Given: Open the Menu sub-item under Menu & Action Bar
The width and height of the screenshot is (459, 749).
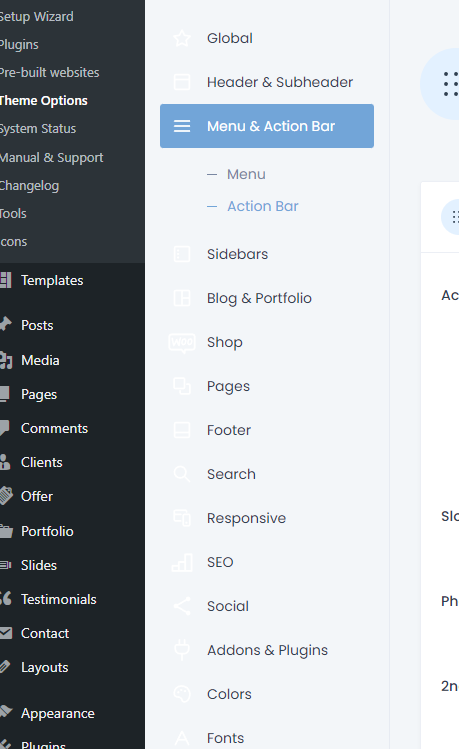Looking at the screenshot, I should (x=246, y=174).
